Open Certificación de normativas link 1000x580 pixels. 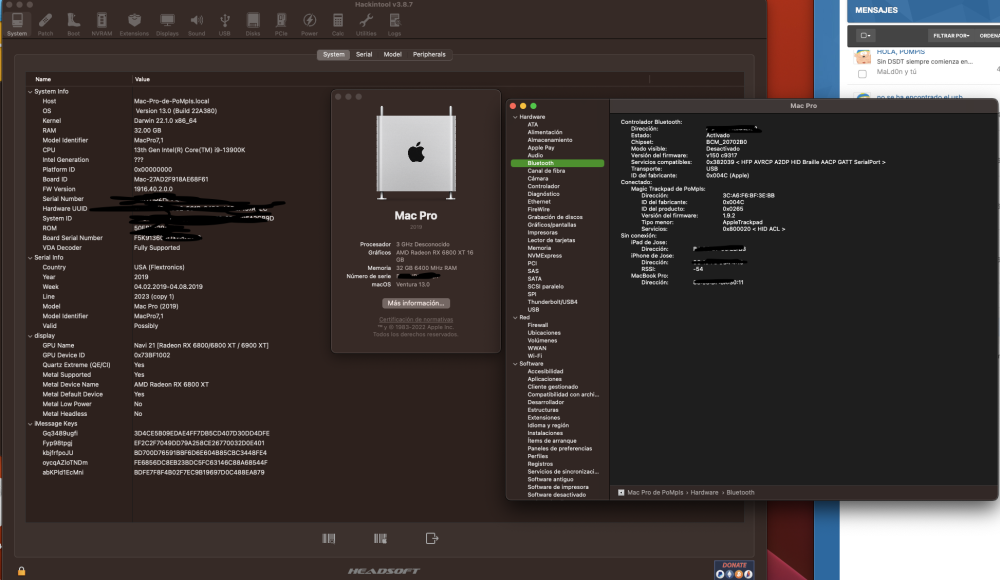point(416,320)
